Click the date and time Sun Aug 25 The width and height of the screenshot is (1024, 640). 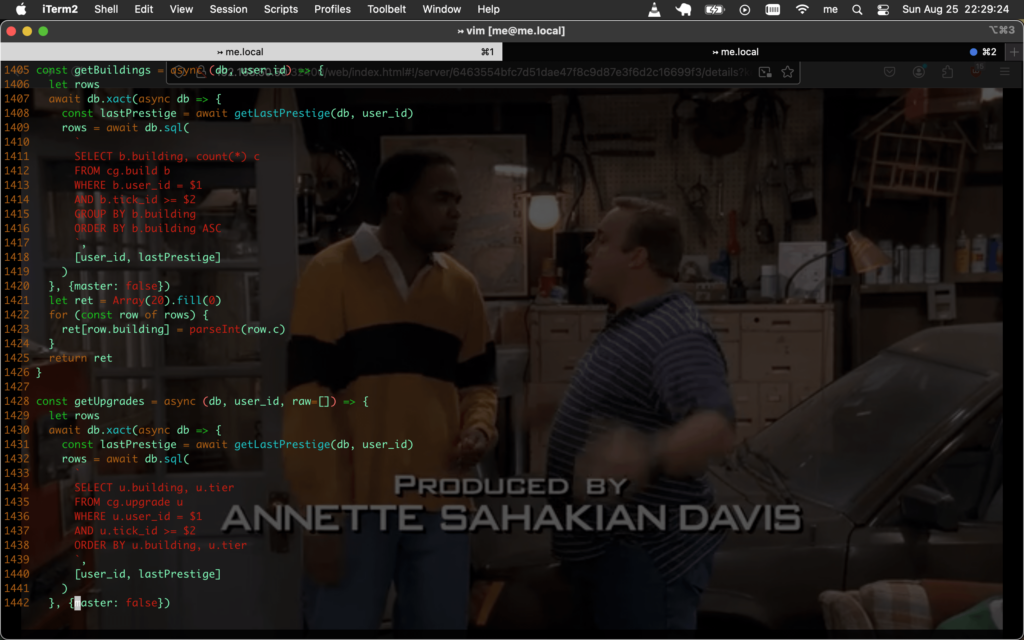955,9
